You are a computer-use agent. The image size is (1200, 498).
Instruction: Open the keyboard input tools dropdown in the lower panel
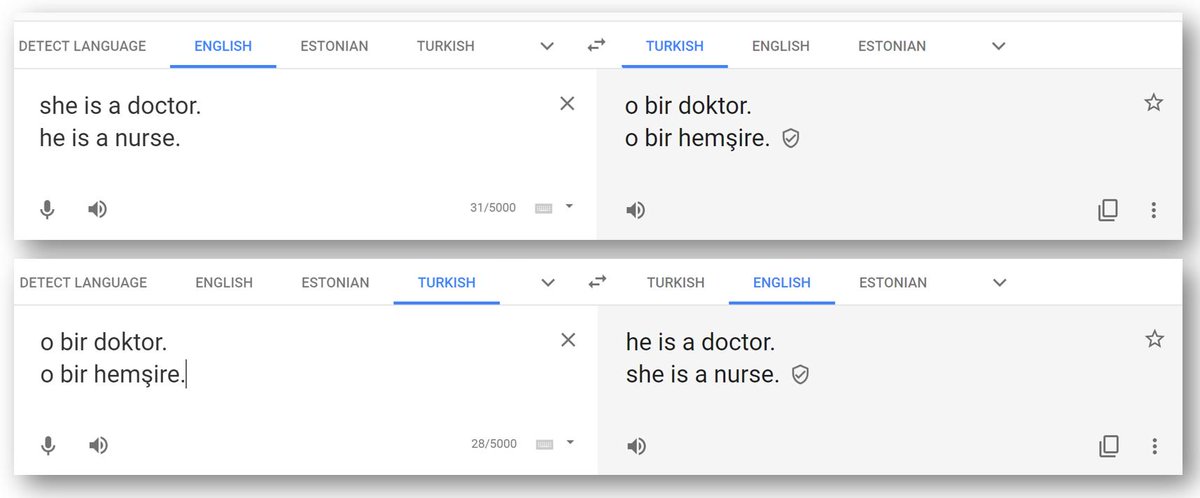570,443
